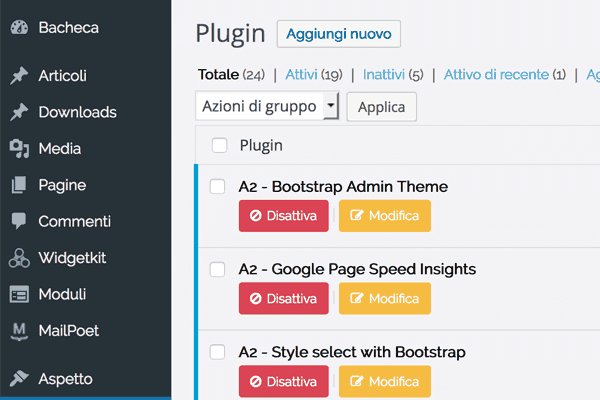Click the Aspetto brush icon
Image resolution: width=600 pixels, height=400 pixels.
tap(19, 379)
